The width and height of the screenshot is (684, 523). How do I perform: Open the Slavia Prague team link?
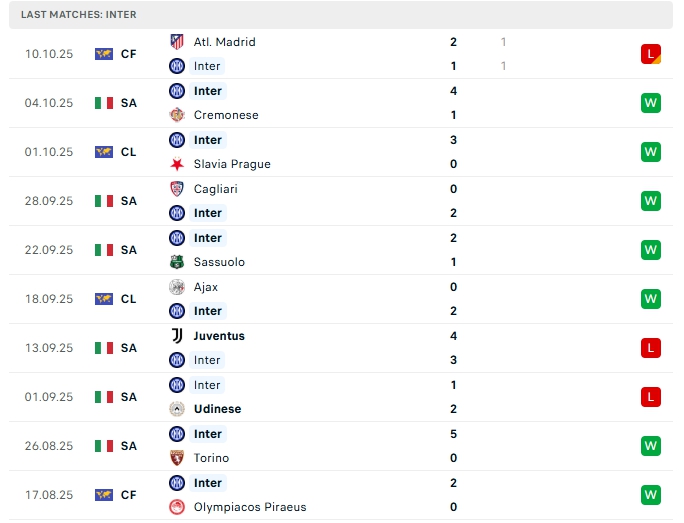coord(232,164)
